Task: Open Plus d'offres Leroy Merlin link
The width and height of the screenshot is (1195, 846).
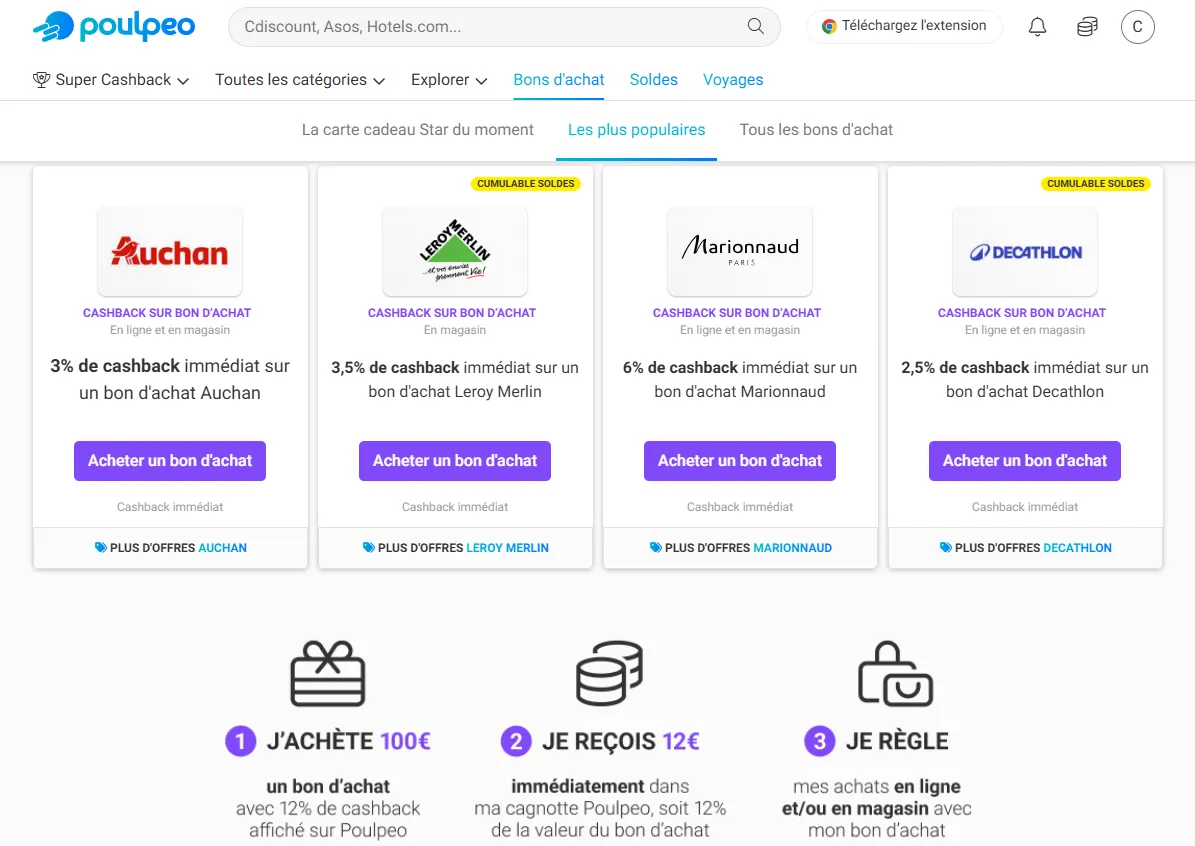Action: pyautogui.click(x=456, y=547)
